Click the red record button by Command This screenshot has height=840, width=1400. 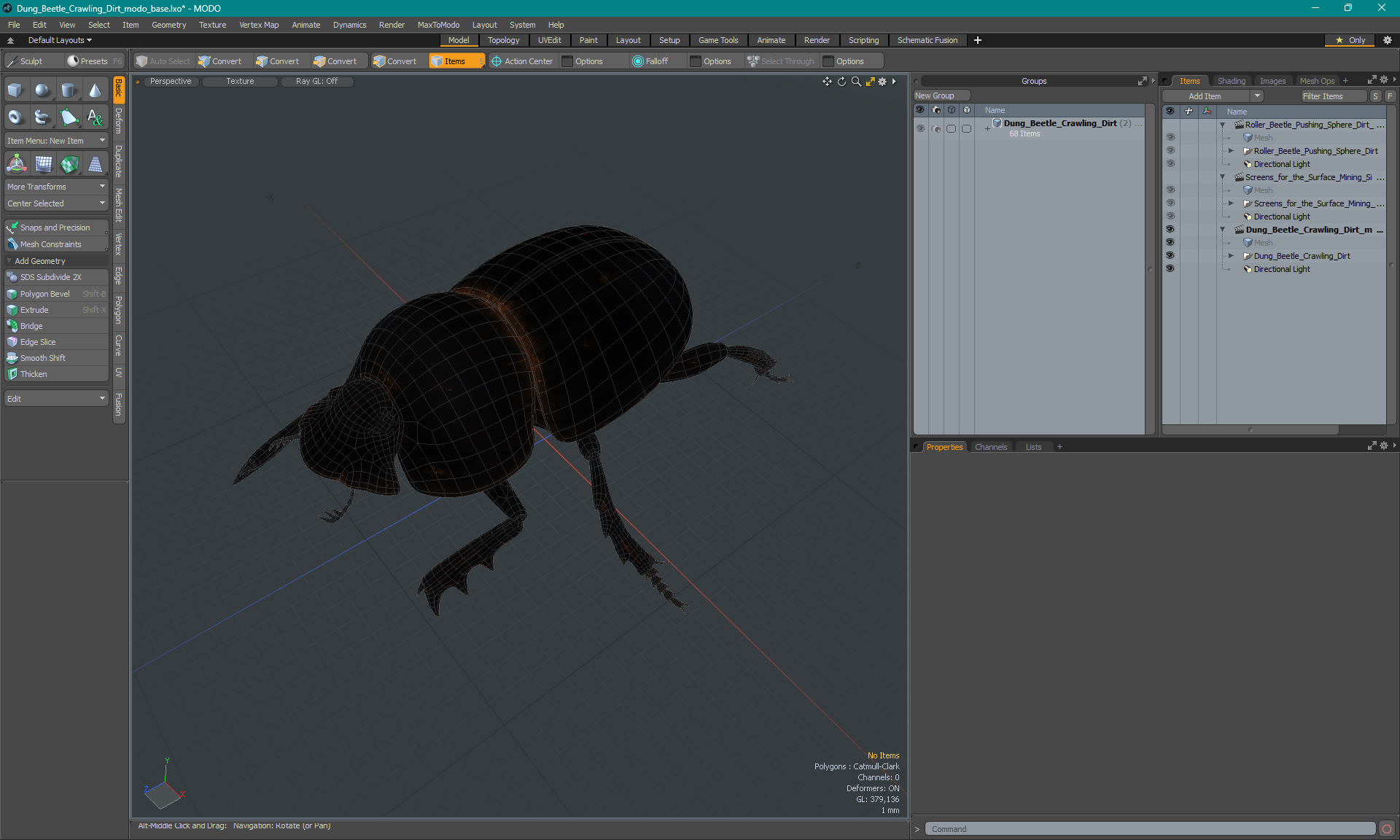tap(1387, 829)
